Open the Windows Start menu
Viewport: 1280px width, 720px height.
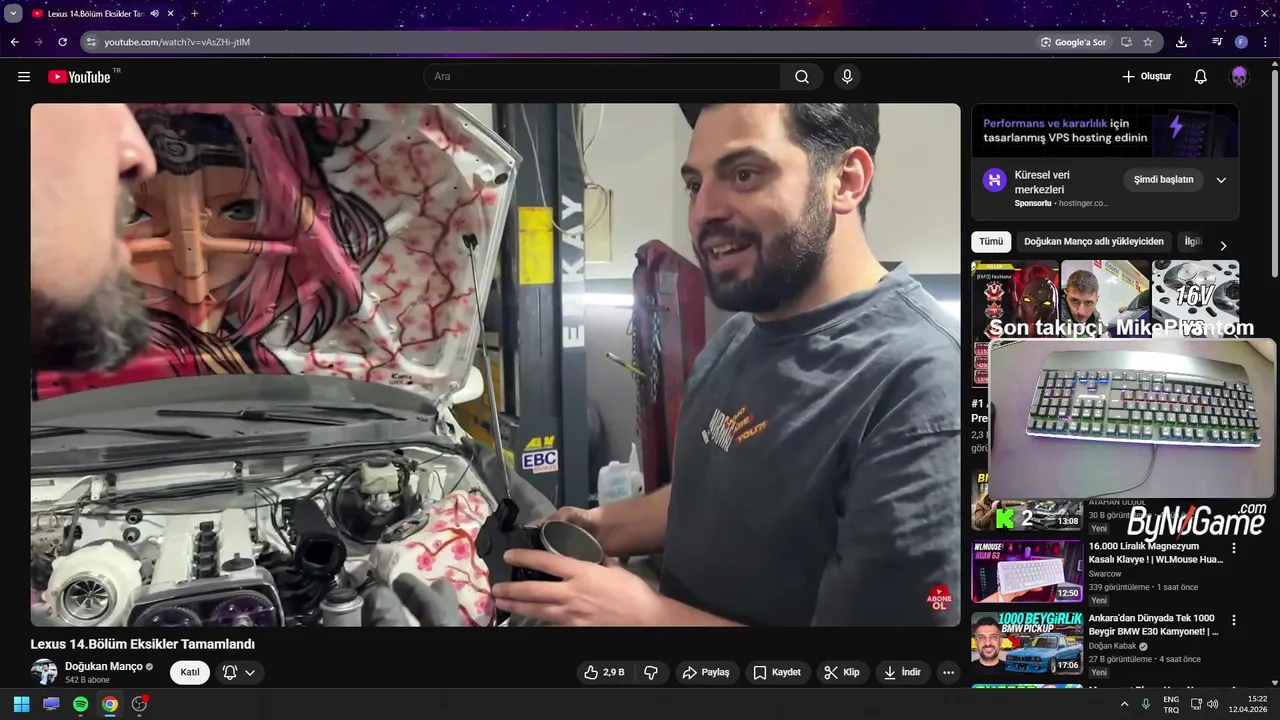coord(22,704)
